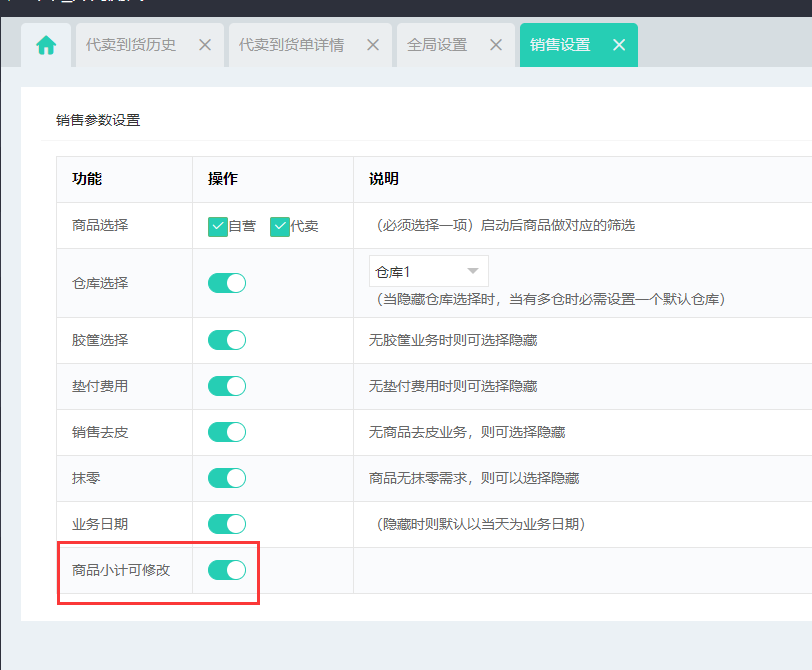Click the 仓库1 dropdown arrow
Image resolution: width=812 pixels, height=670 pixels.
(x=473, y=271)
